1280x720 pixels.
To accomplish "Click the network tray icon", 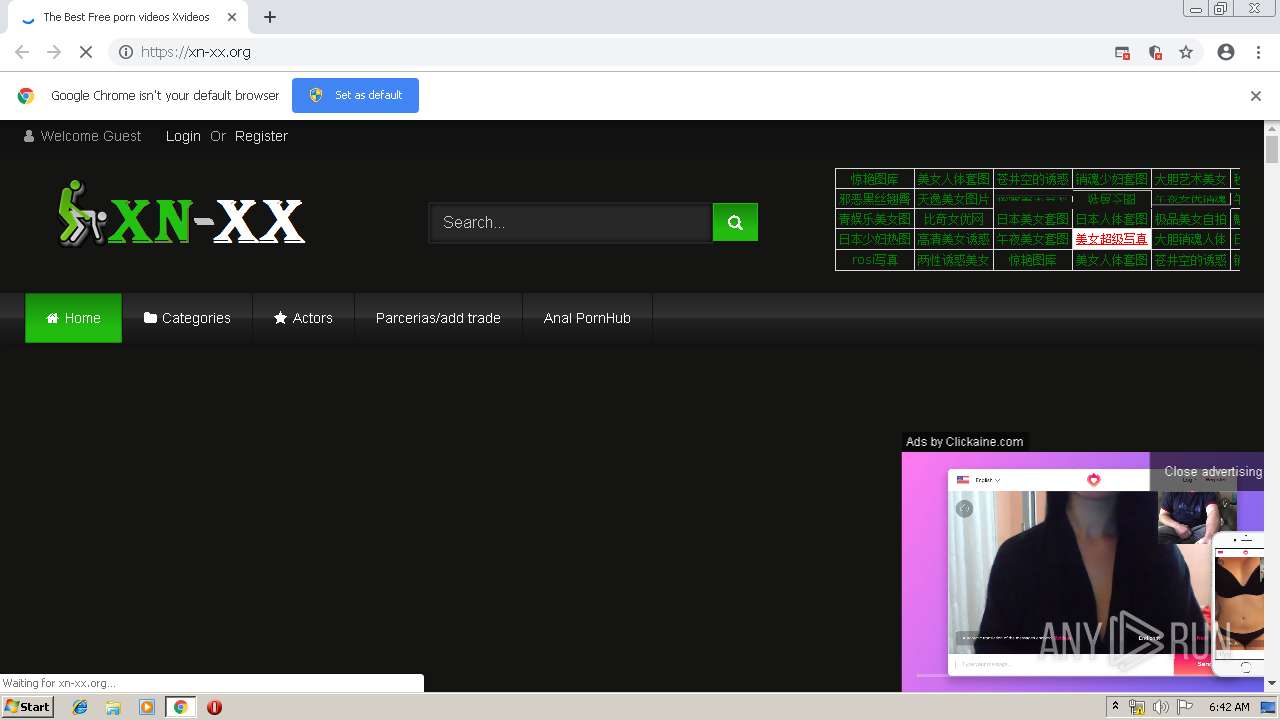I will [x=1137, y=707].
